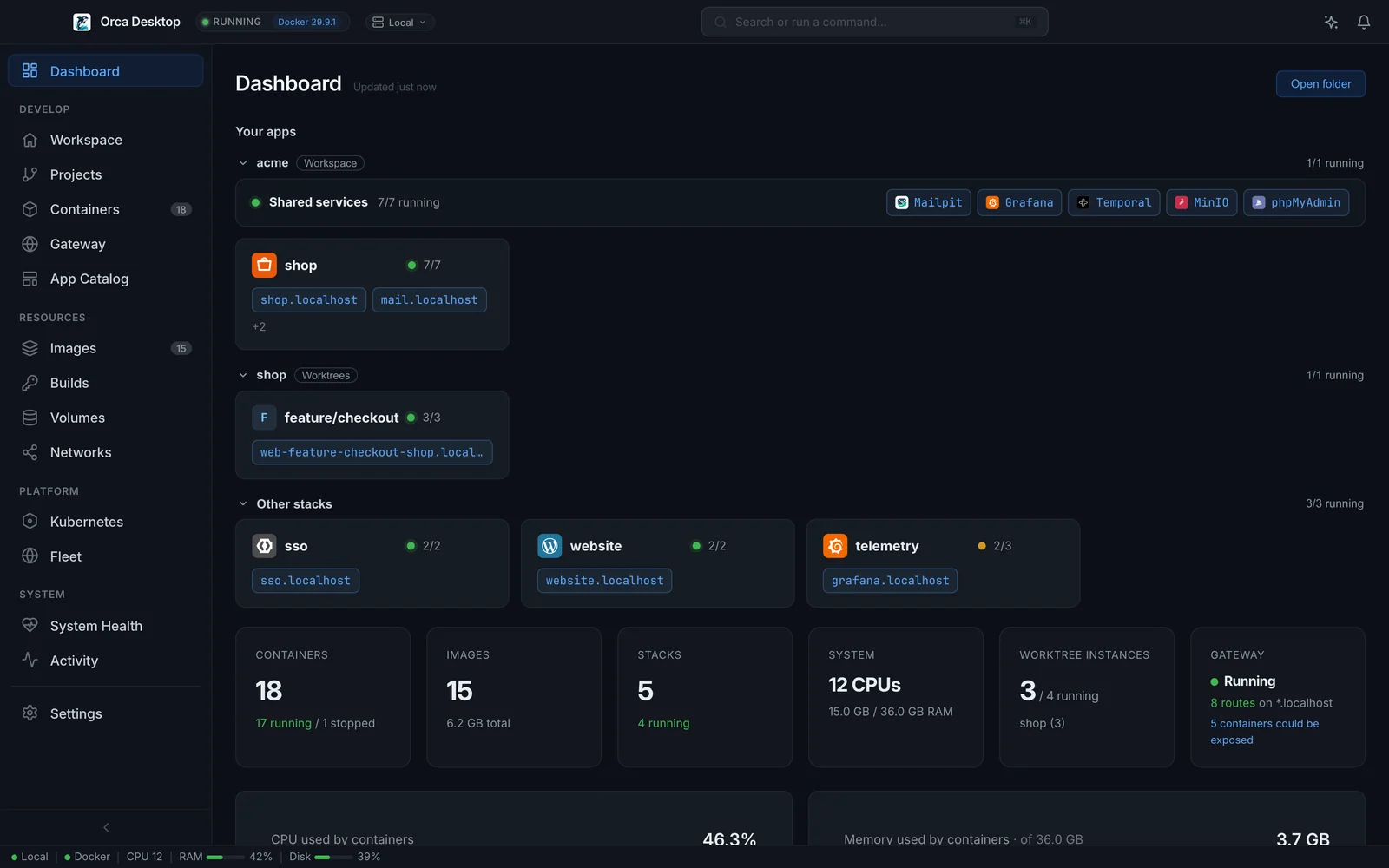Viewport: 1389px width, 868px height.
Task: Click the Open folder button
Action: (1320, 84)
